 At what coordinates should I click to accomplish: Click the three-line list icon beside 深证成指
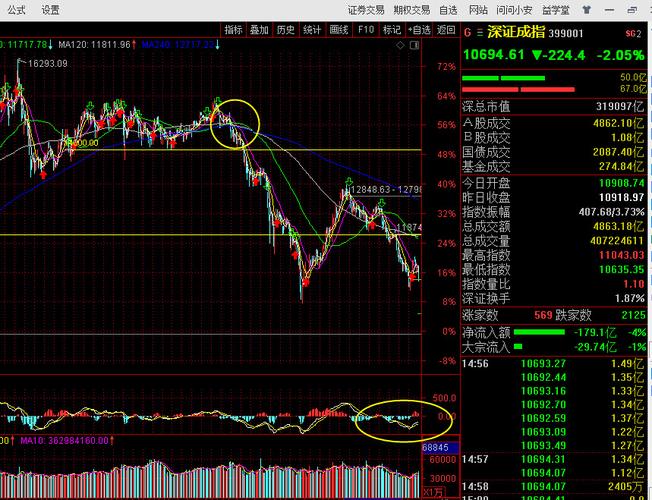479,30
